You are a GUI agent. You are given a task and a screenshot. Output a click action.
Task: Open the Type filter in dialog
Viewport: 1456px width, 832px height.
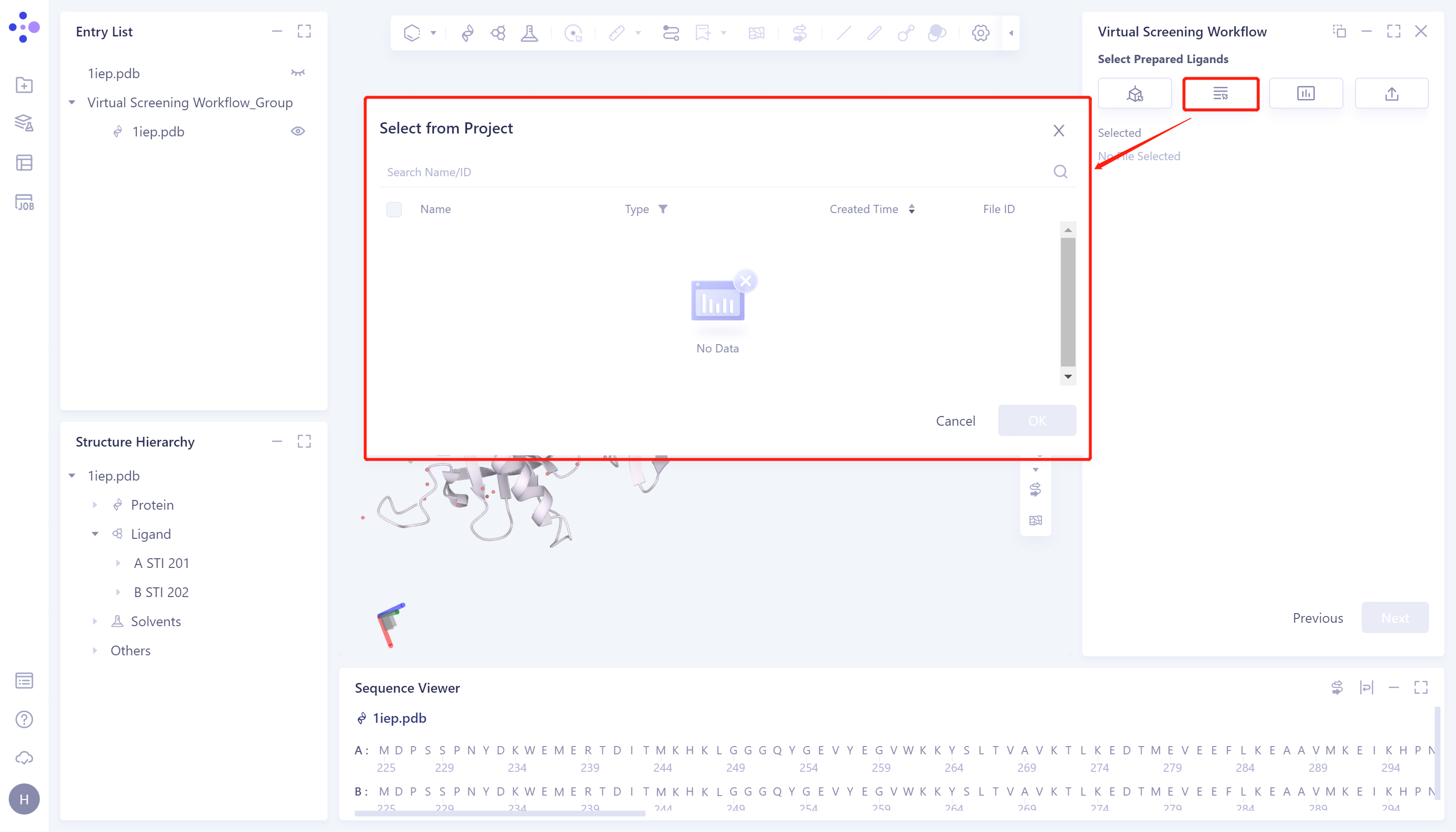(x=663, y=209)
